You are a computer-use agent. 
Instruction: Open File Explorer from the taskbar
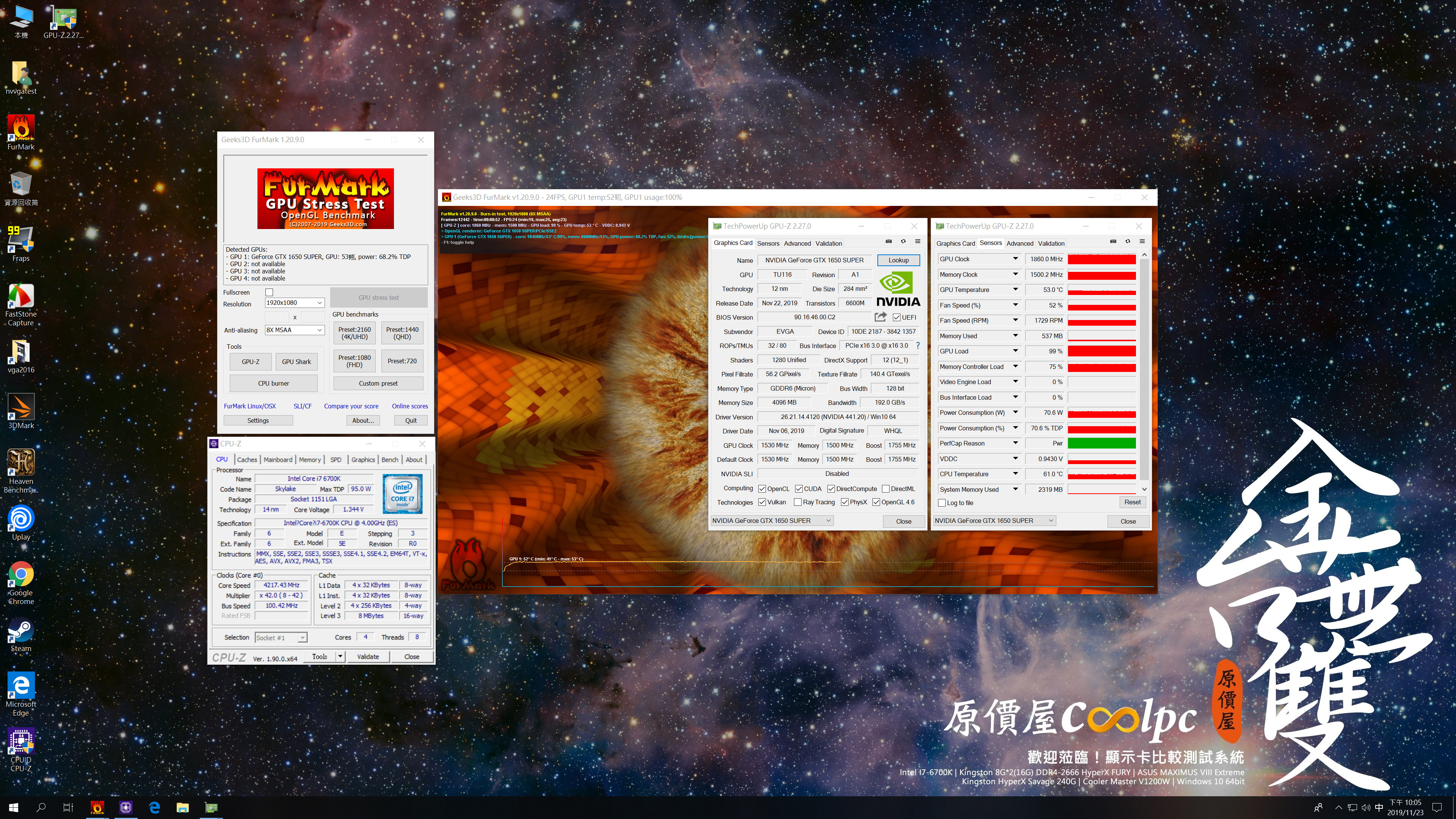click(x=182, y=808)
